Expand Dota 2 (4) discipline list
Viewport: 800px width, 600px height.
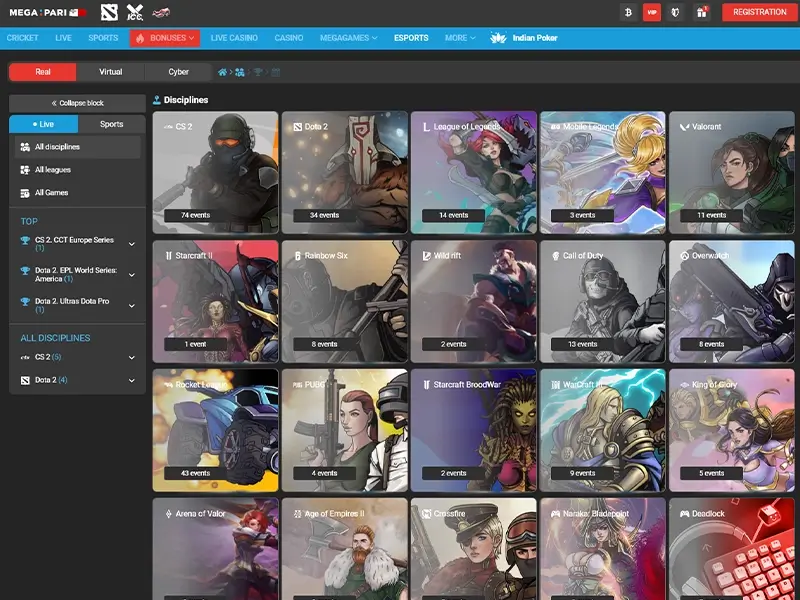132,381
